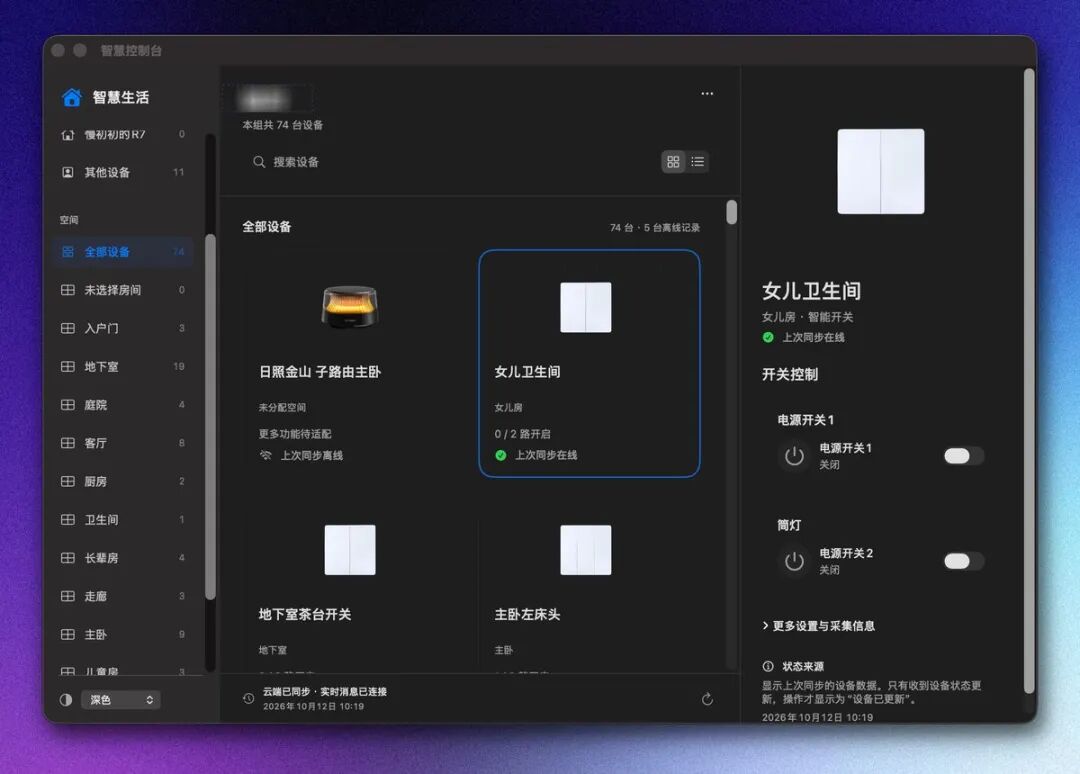Click the room icon next to 卫生间

pyautogui.click(x=68, y=519)
